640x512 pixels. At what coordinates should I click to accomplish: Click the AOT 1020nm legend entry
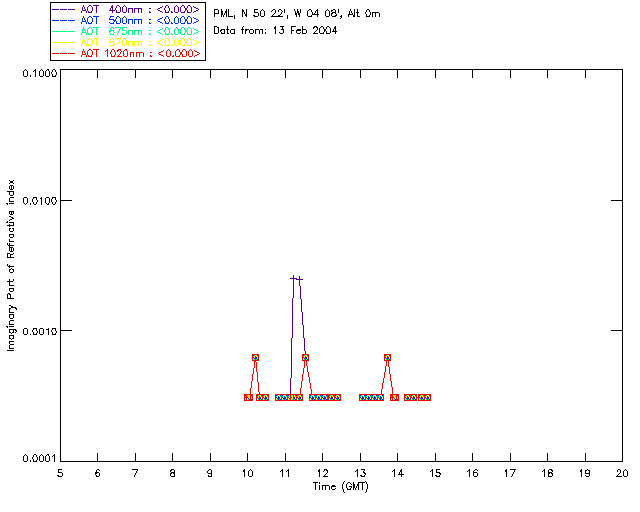point(126,53)
